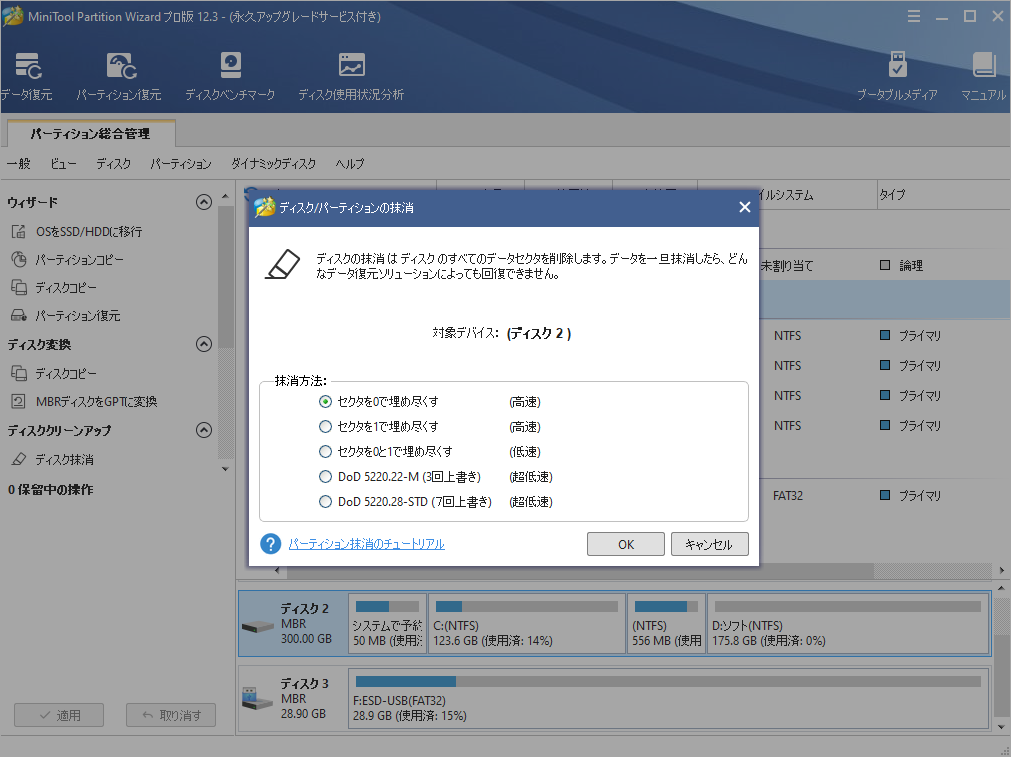Click the ディスク抹消 eraser icon in sidebar
The width and height of the screenshot is (1011, 757).
click(x=19, y=459)
